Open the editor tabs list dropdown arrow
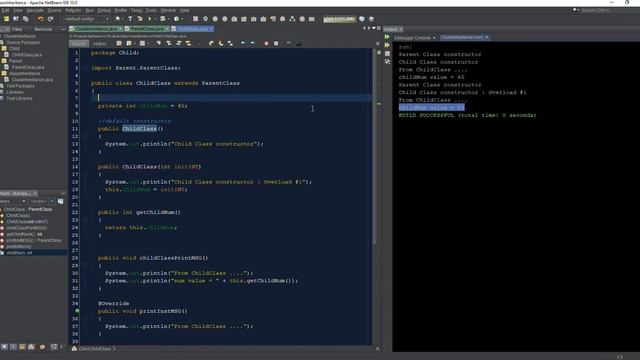Image resolution: width=640 pixels, height=360 pixels. pyautogui.click(x=374, y=29)
